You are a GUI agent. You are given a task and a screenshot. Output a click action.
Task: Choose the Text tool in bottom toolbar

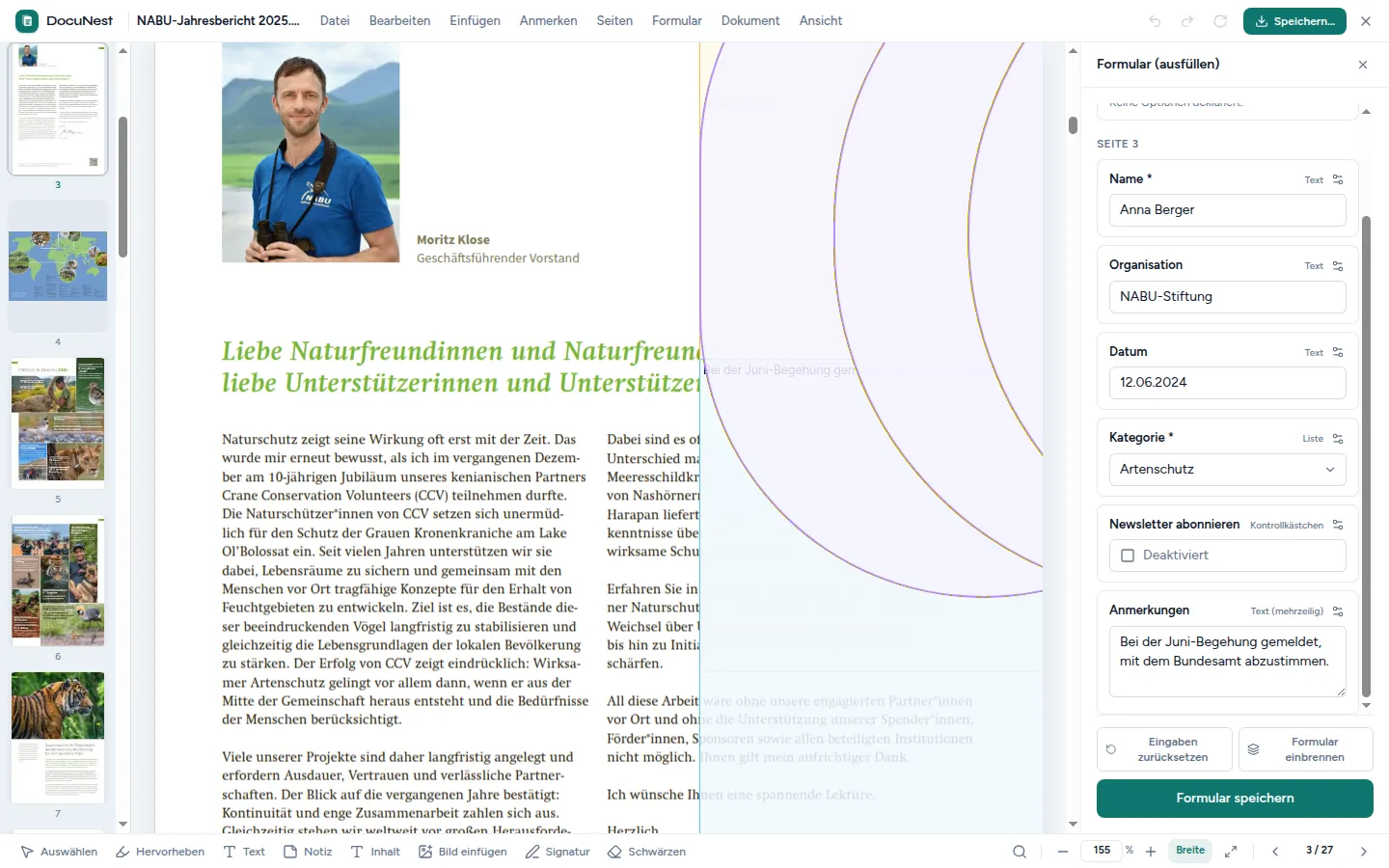tap(244, 852)
